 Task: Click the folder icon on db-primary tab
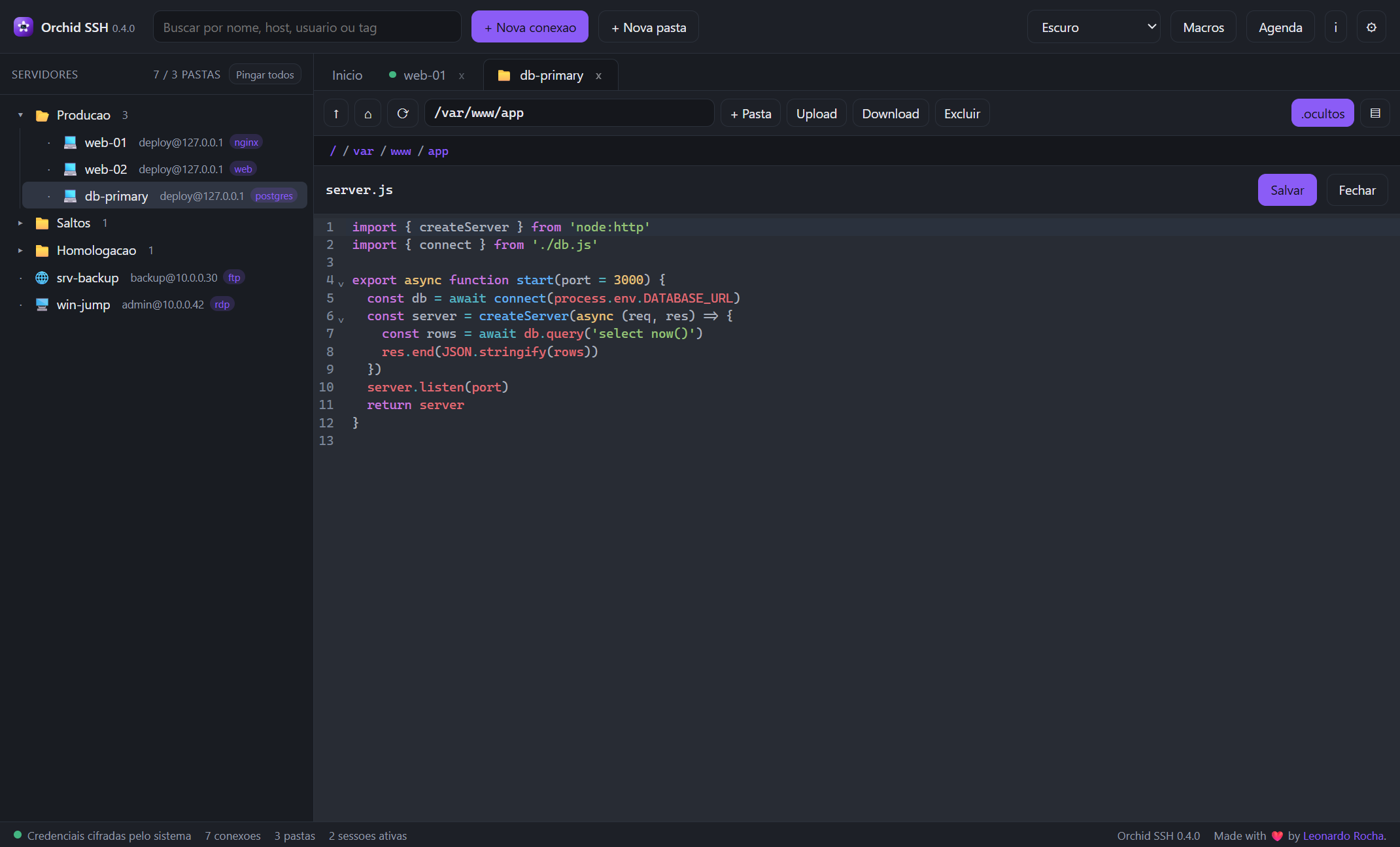pyautogui.click(x=504, y=75)
